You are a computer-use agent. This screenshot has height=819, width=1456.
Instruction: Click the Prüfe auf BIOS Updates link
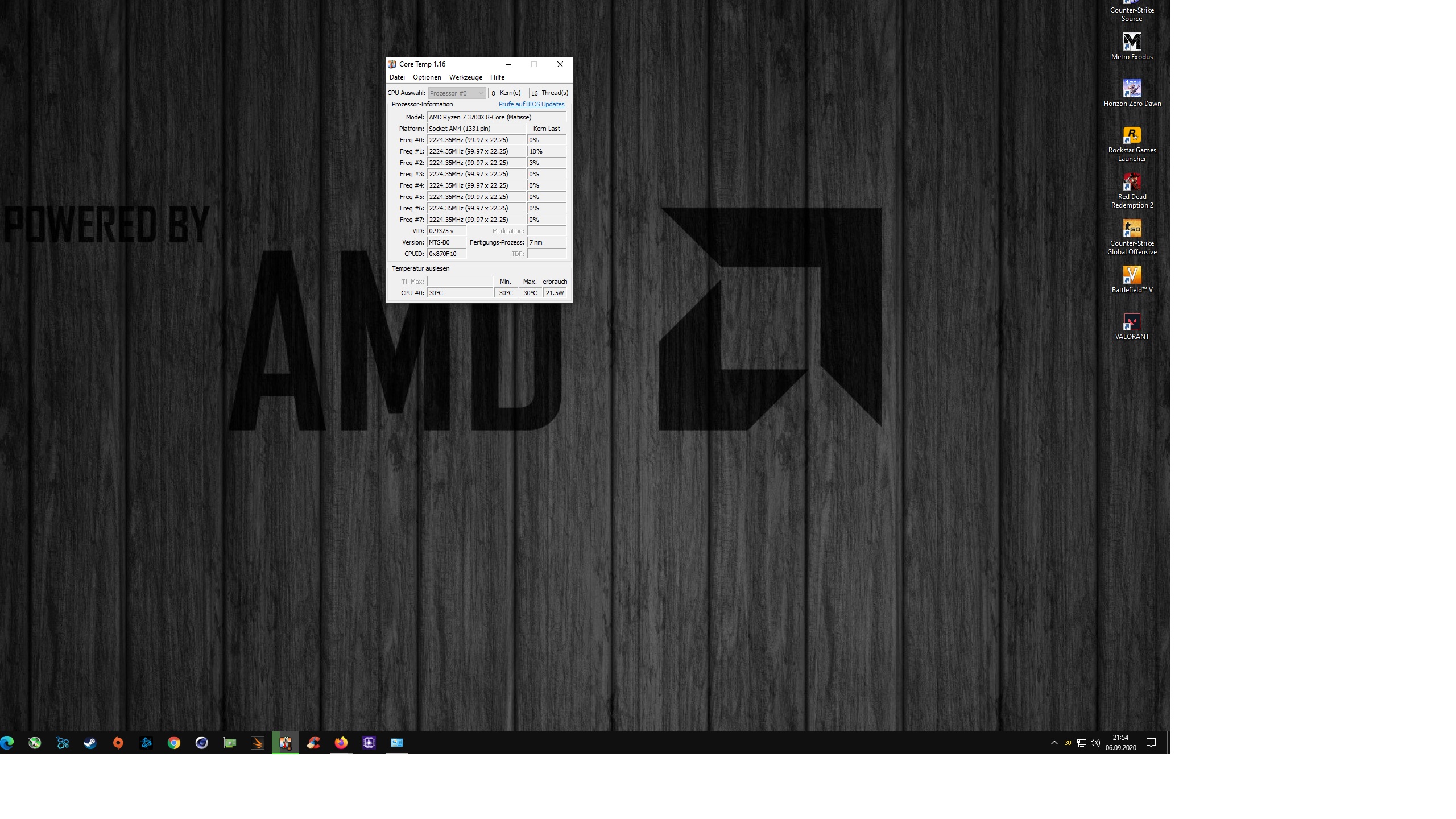pos(532,104)
